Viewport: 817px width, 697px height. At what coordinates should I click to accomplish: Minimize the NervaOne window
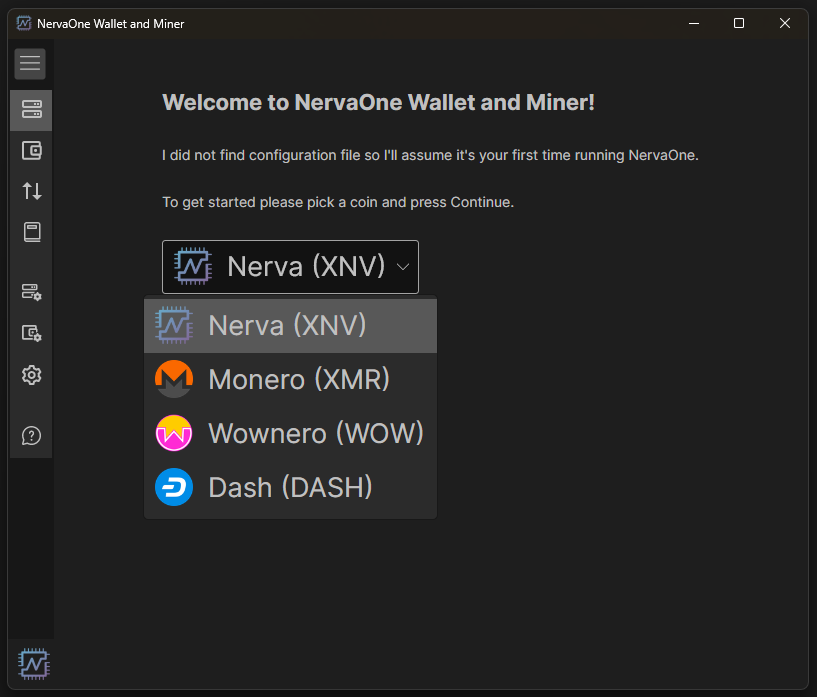[x=694, y=23]
